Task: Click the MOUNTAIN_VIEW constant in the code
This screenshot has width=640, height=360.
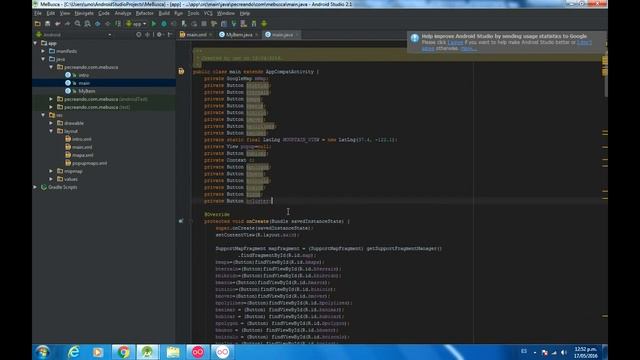Action: coord(301,140)
